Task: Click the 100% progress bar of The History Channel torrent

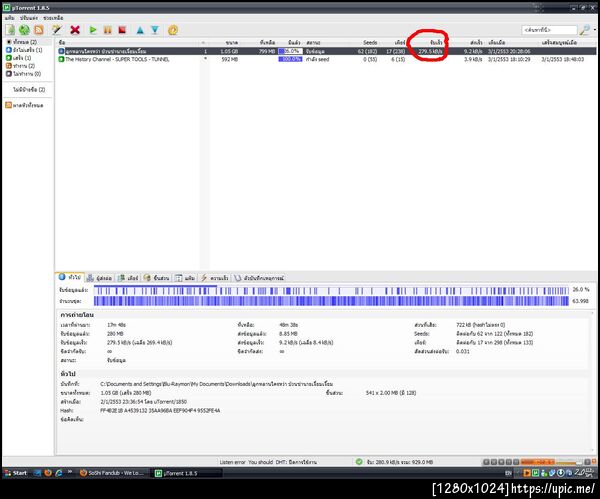Action: (290, 59)
